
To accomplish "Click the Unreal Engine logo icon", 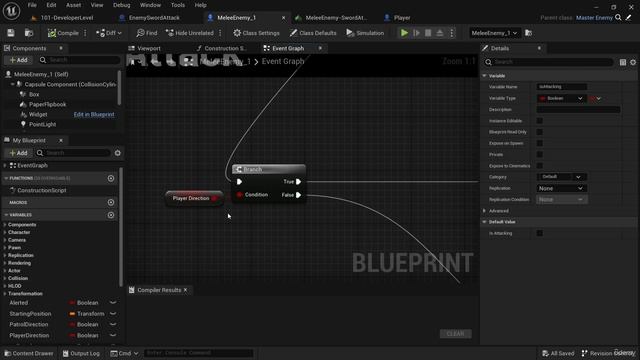I will point(11,11).
